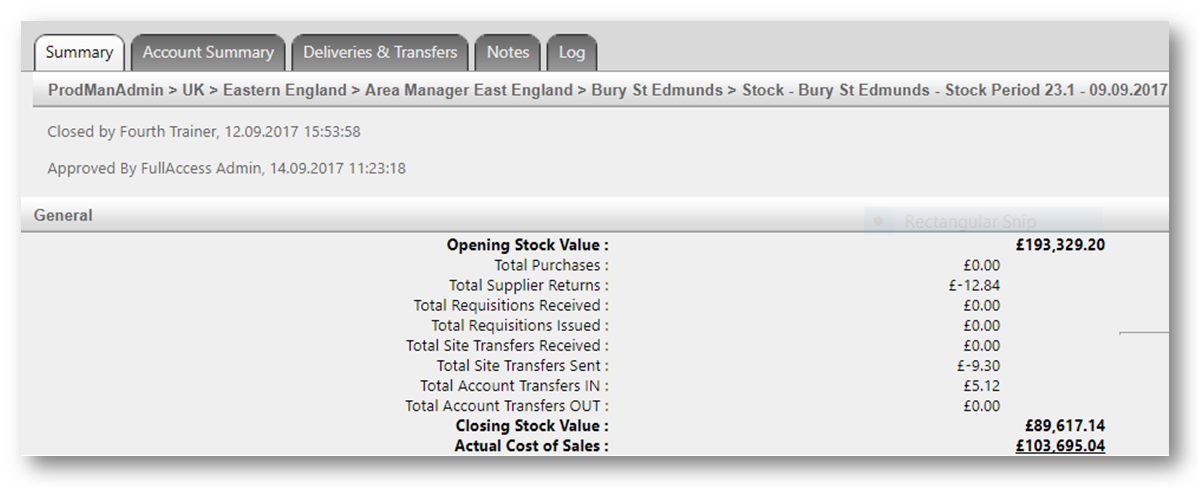Image resolution: width=1198 pixels, height=487 pixels.
Task: Click the Closing Stock Value figure
Action: 1065,426
